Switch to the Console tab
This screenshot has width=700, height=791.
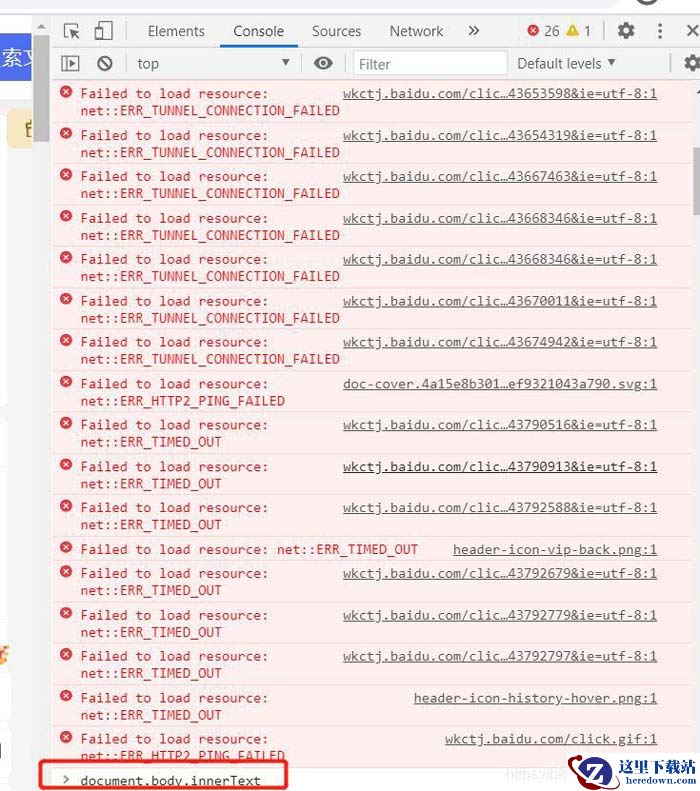point(259,31)
